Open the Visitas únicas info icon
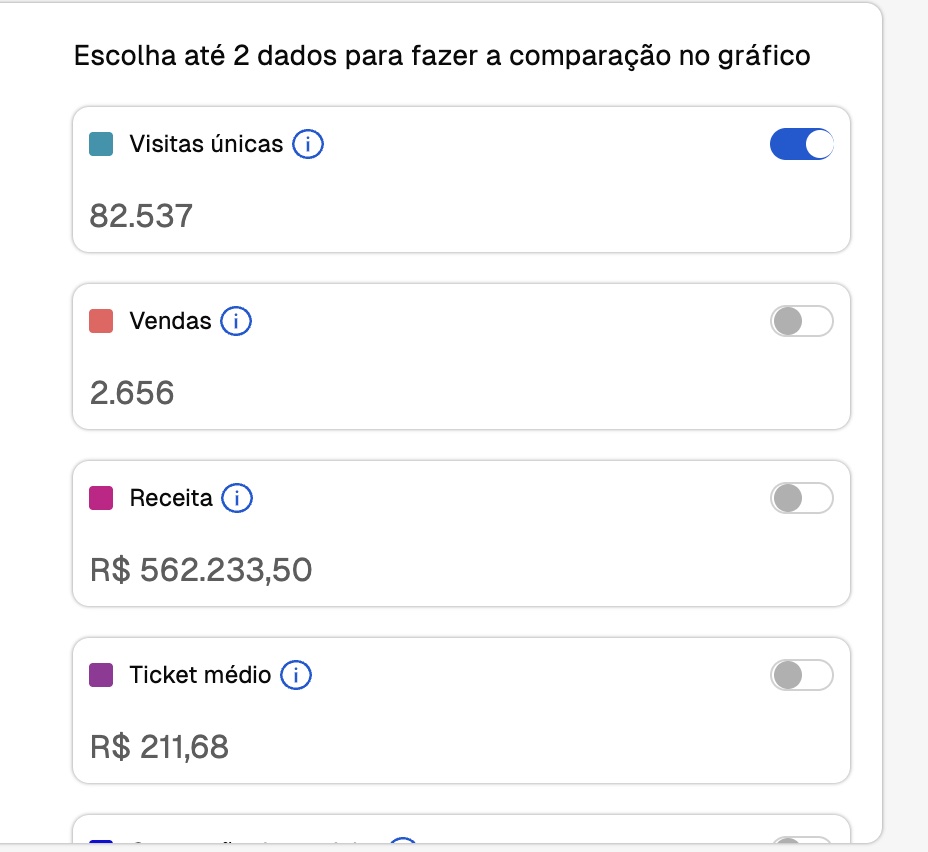 click(x=308, y=145)
